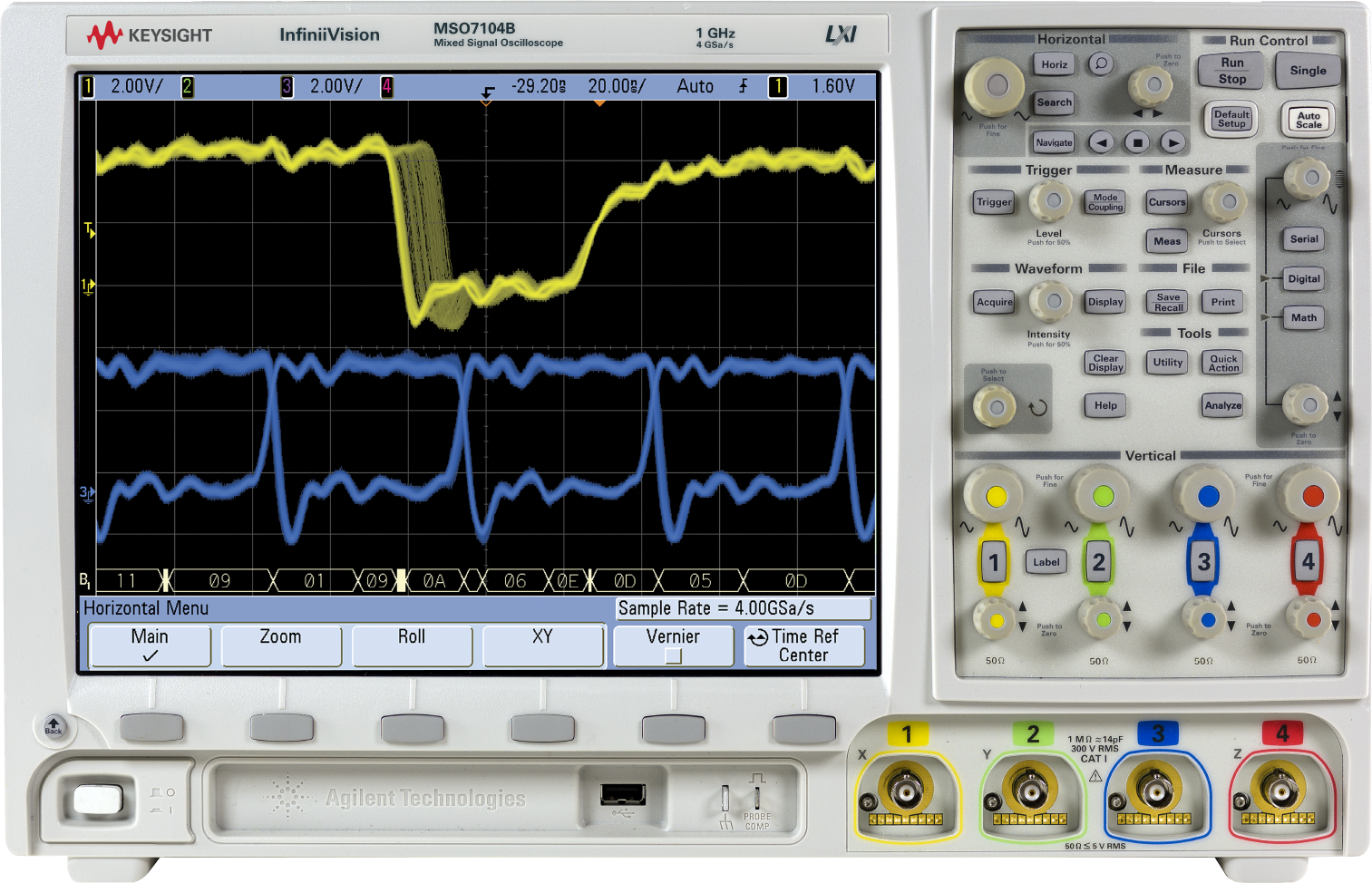Toggle channel 4 red key
Image resolution: width=1372 pixels, height=883 pixels.
click(x=1308, y=562)
